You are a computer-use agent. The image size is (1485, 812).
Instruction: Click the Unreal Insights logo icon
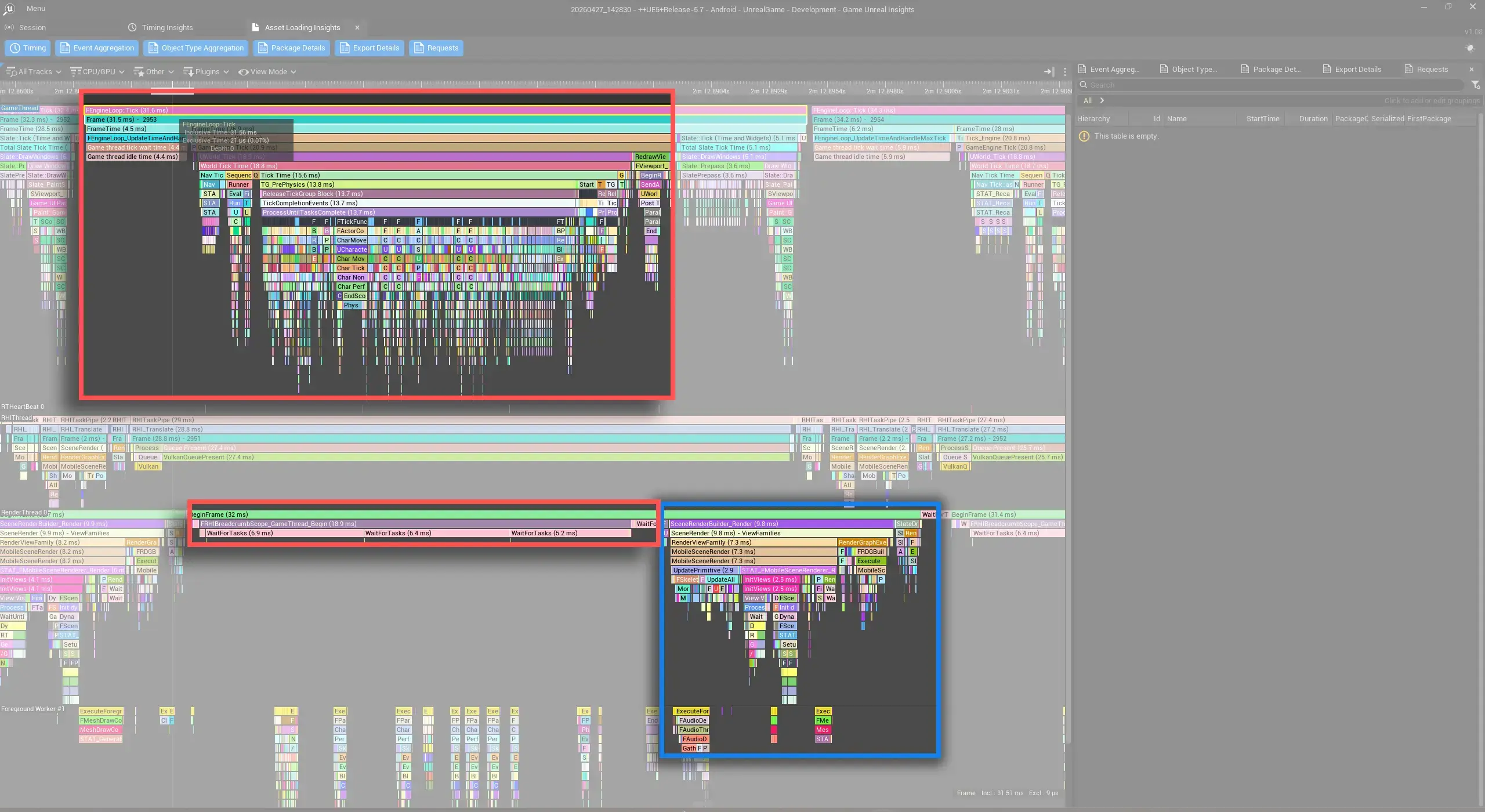click(9, 9)
